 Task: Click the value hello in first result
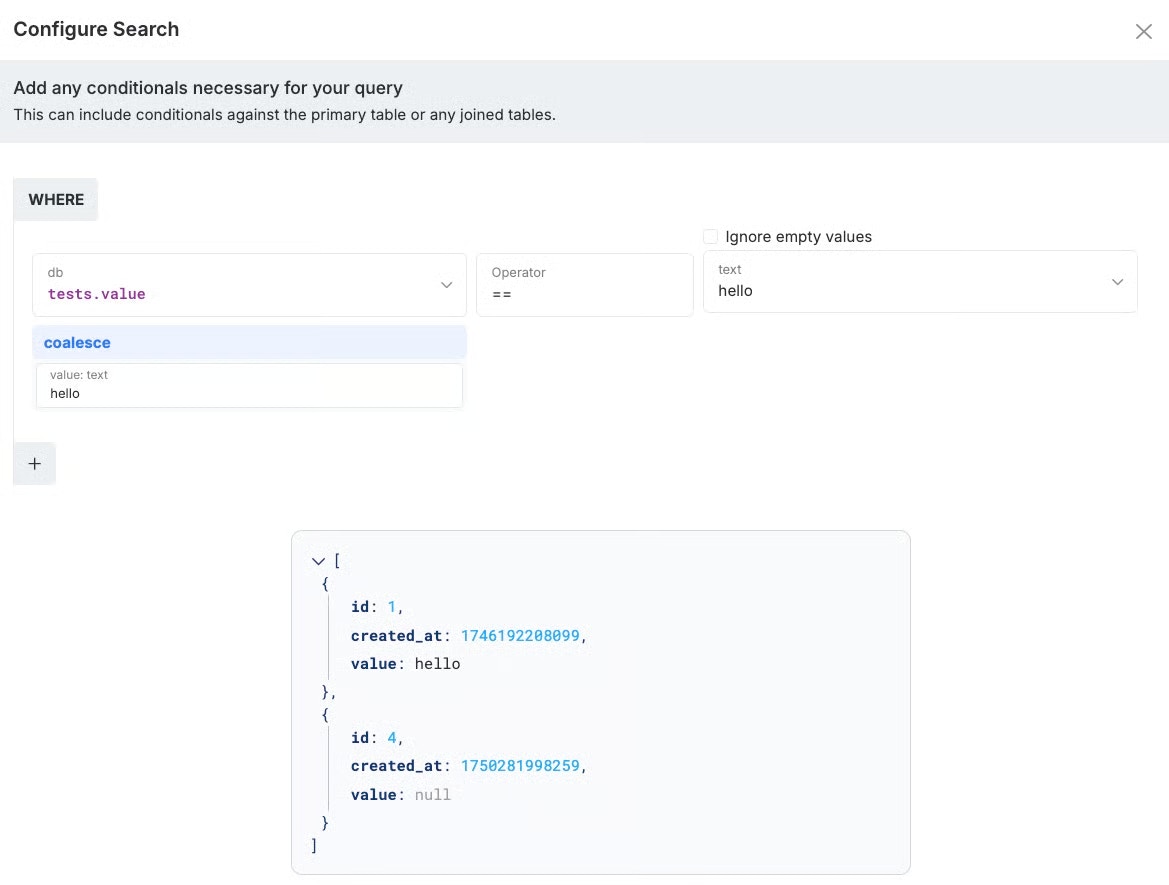tap(437, 664)
